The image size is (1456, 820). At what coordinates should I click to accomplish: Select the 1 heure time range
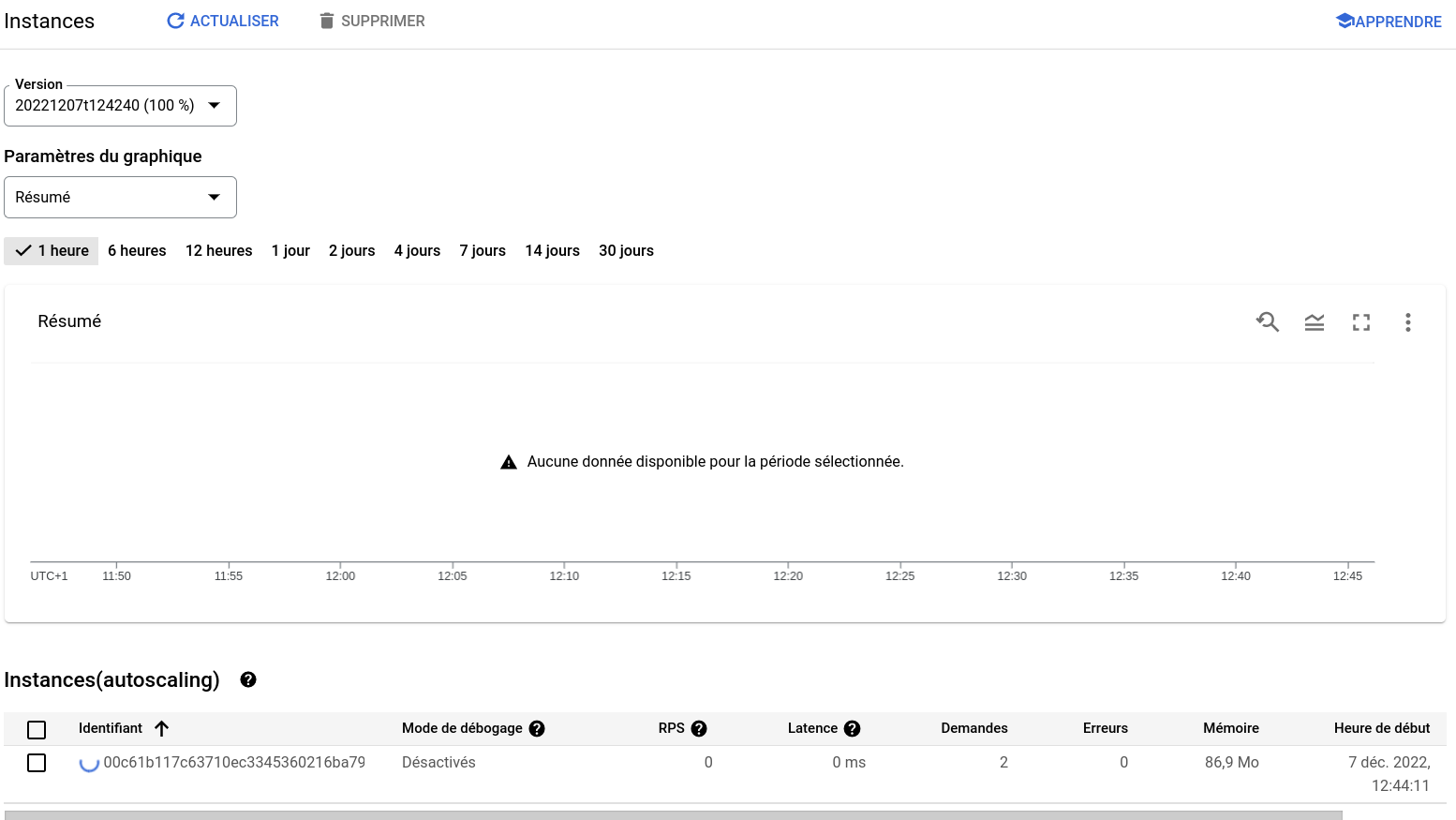(x=52, y=250)
